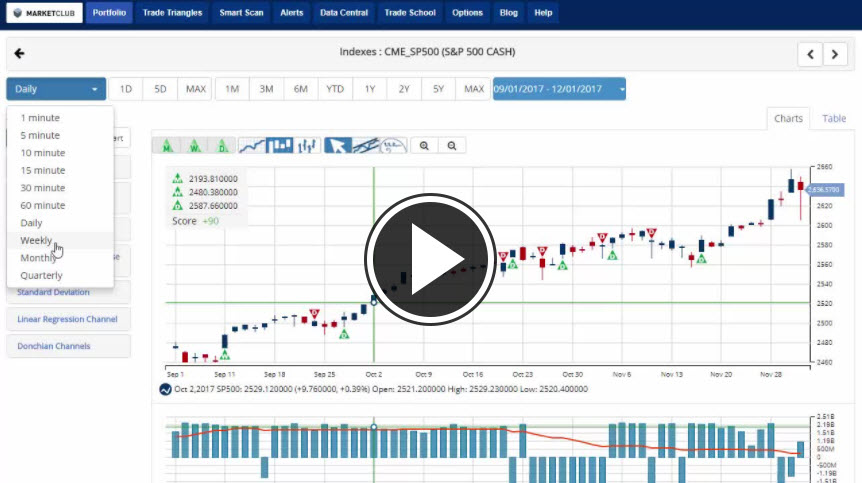Go to previous symbol with left chevron
The image size is (862, 483).
pos(810,54)
